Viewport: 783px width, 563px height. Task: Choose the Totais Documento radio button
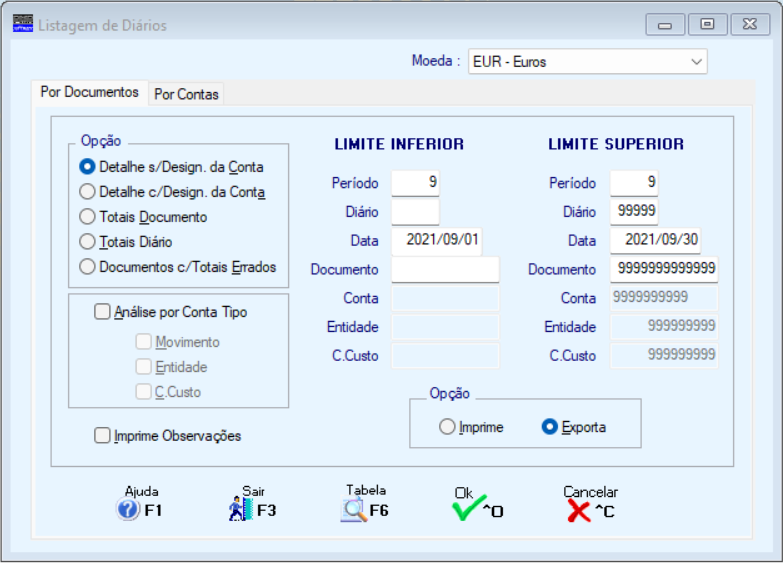88,217
